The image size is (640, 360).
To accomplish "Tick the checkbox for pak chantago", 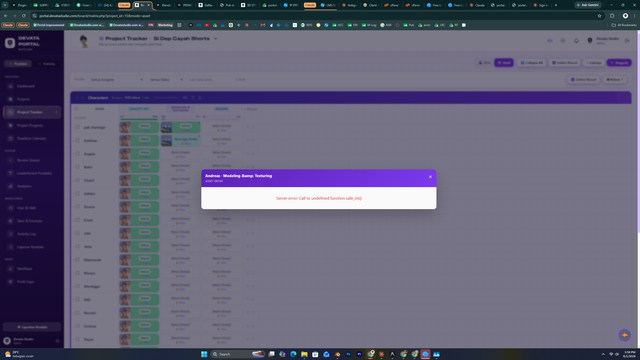I will (x=78, y=127).
